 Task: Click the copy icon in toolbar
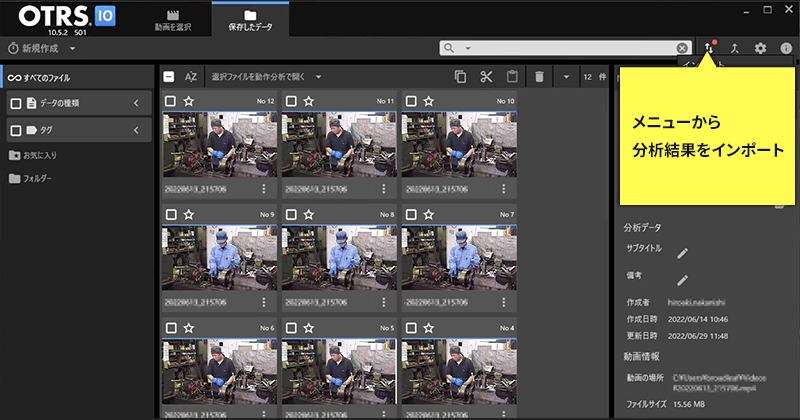click(460, 77)
